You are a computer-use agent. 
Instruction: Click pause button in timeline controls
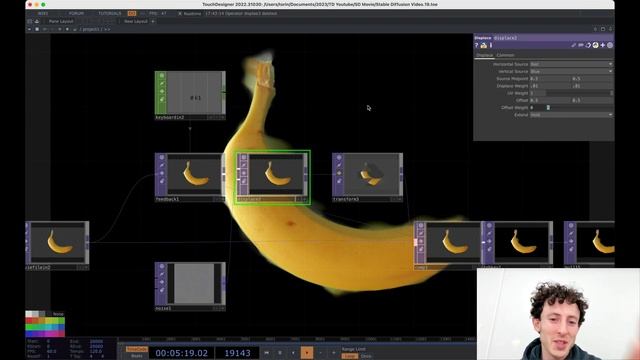tap(280, 353)
